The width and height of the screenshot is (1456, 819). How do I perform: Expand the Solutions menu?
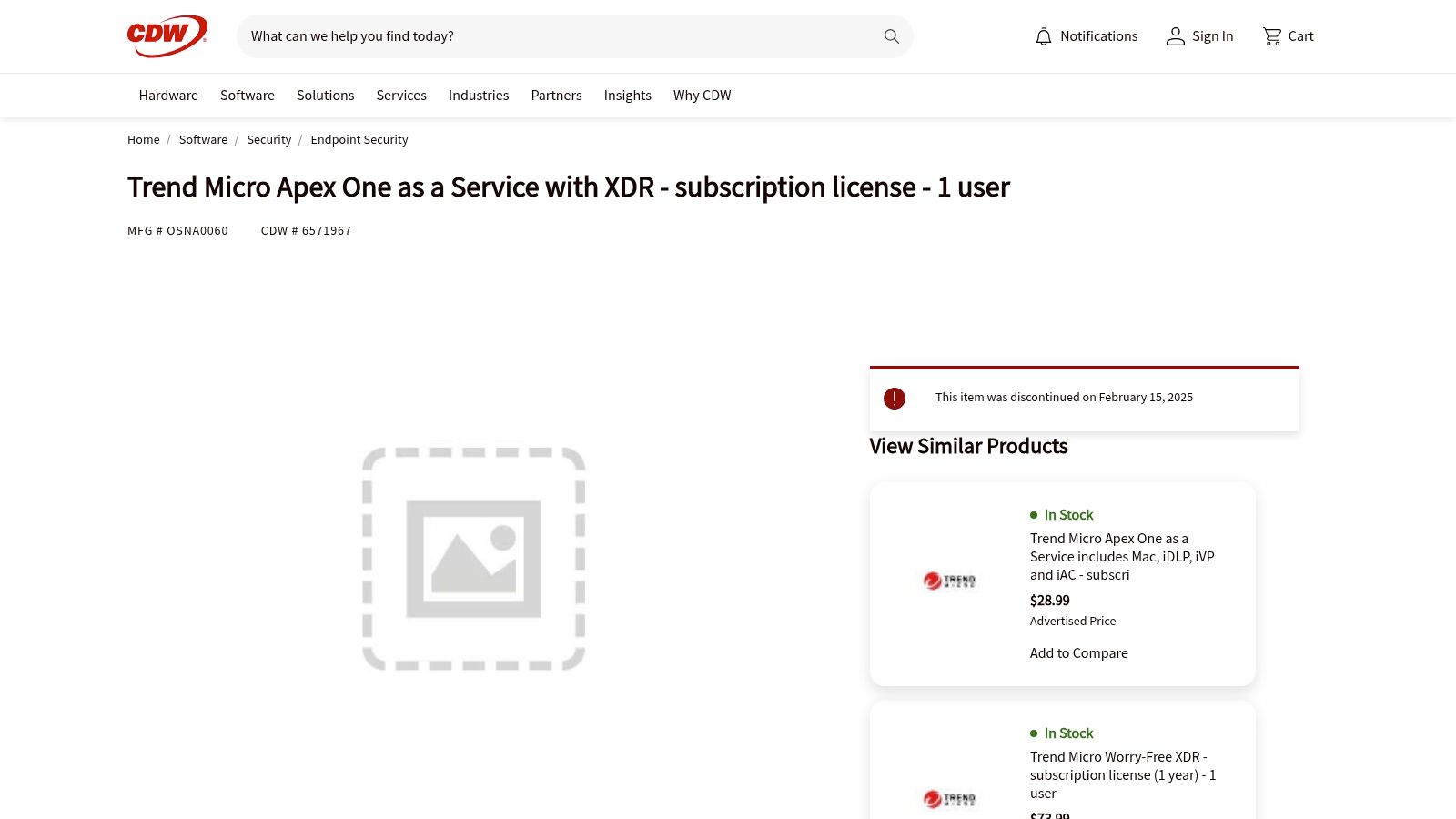[325, 96]
